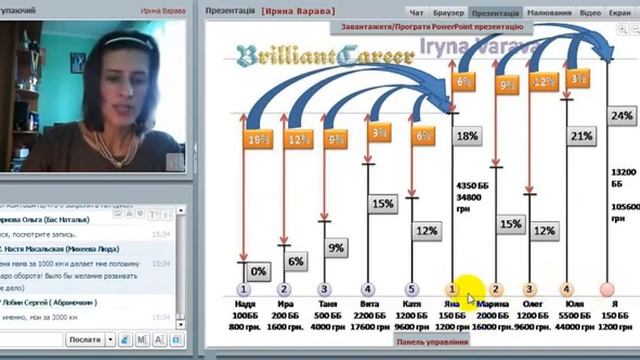The width and height of the screenshot is (640, 360).
Task: Click chat message 'мои за 3000 км'
Action: pyautogui.click(x=53, y=317)
